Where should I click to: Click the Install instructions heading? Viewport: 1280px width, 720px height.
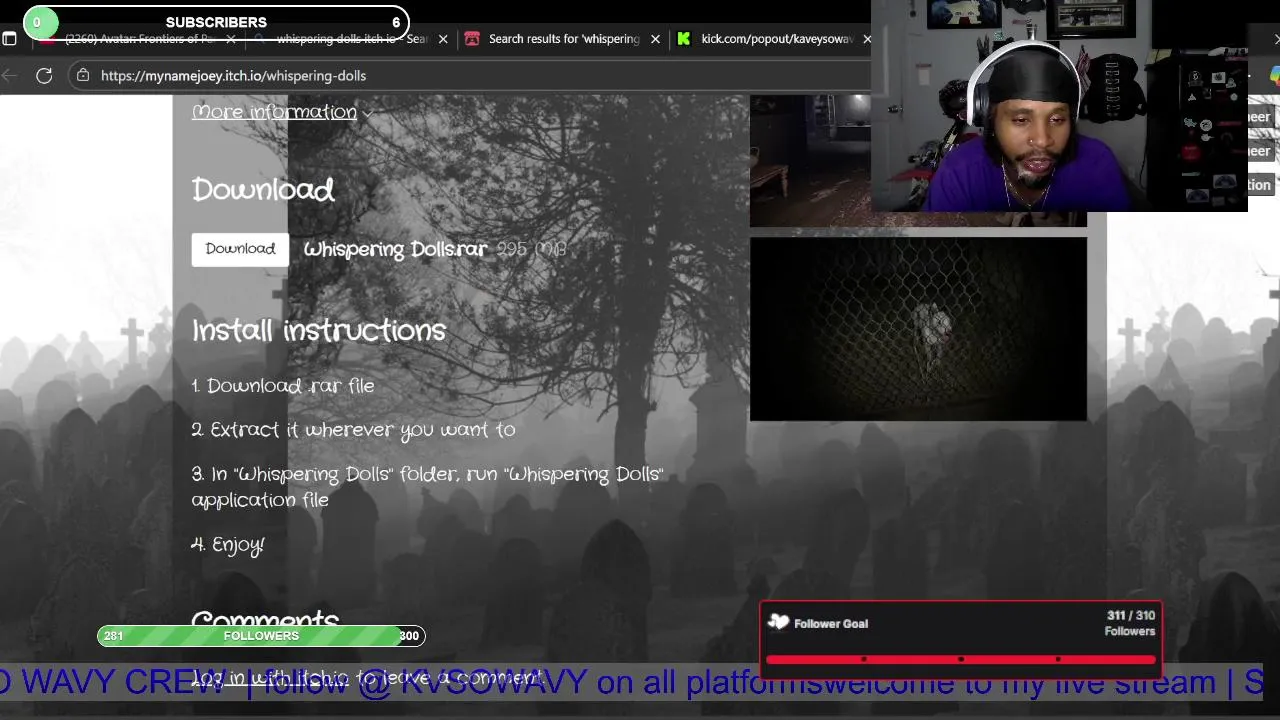coord(319,331)
